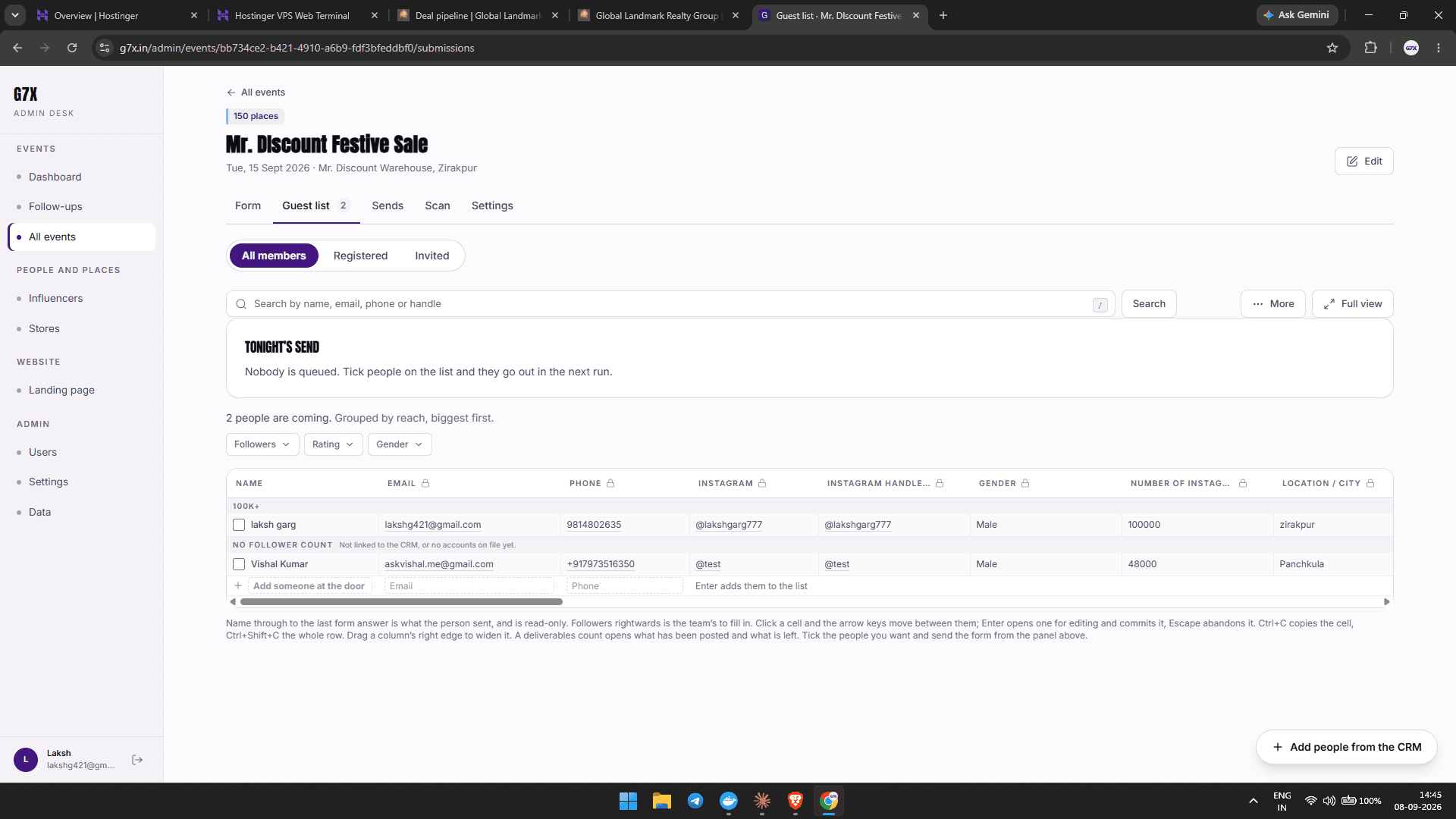Image resolution: width=1456 pixels, height=819 pixels.
Task: Go back to All events link
Action: pyautogui.click(x=256, y=93)
